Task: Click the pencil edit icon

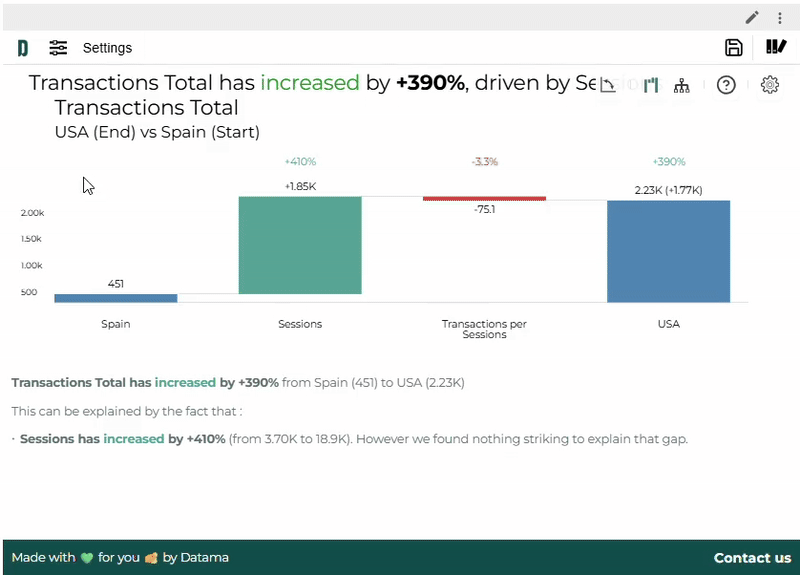Action: [752, 18]
